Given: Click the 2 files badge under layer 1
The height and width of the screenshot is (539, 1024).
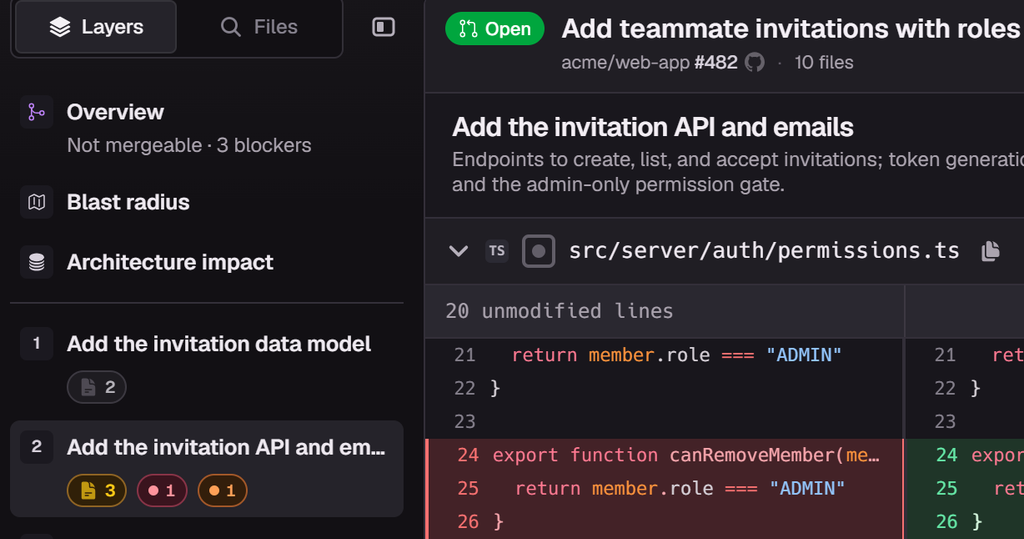Looking at the screenshot, I should pyautogui.click(x=97, y=387).
